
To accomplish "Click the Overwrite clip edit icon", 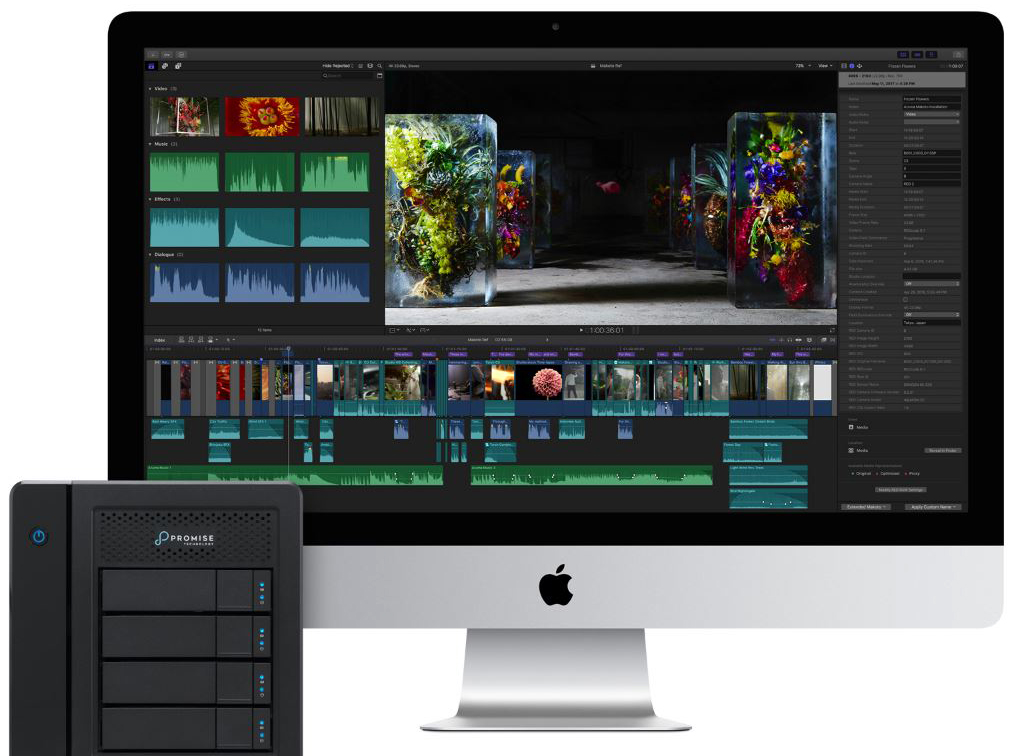I will (211, 340).
